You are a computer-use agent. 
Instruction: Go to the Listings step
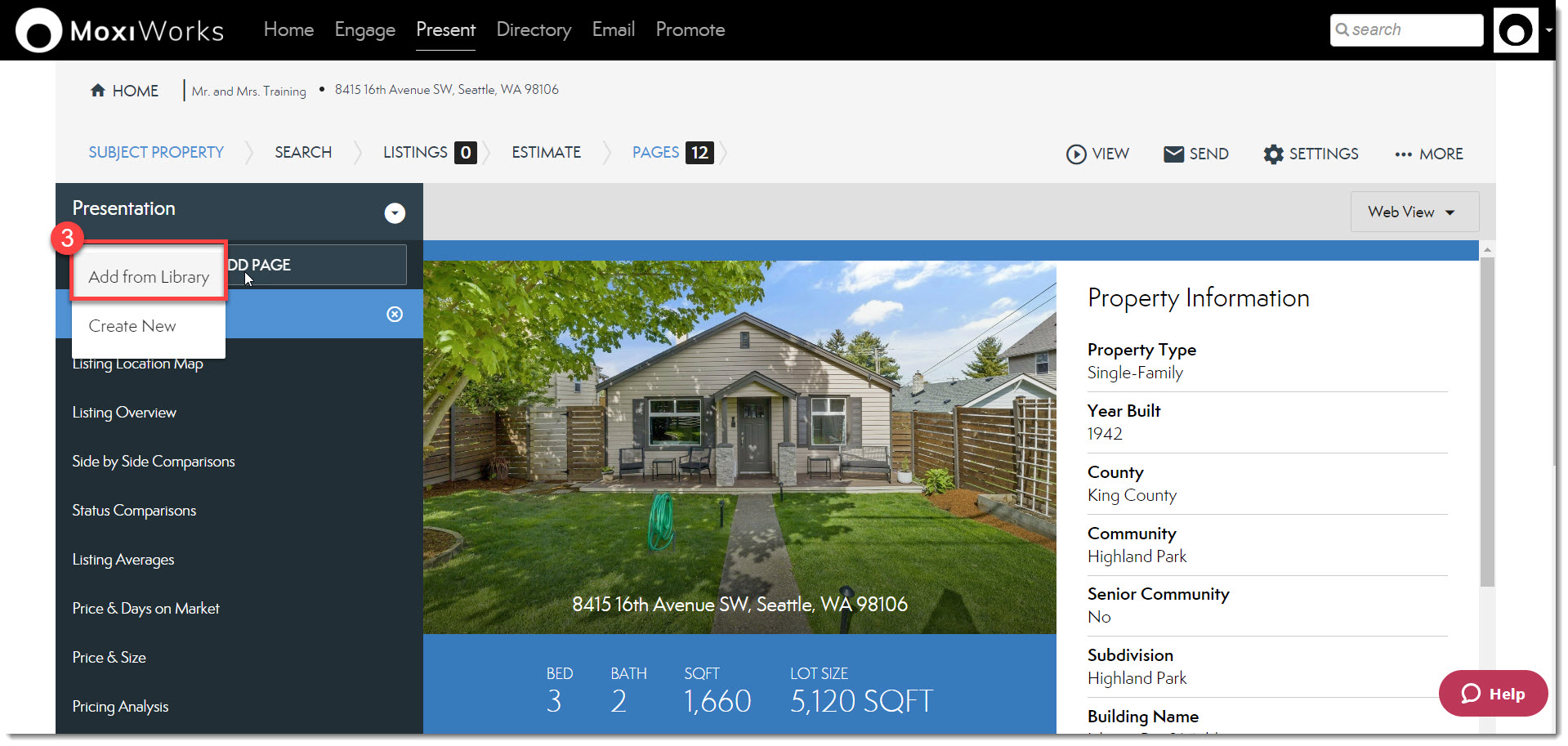pyautogui.click(x=415, y=153)
